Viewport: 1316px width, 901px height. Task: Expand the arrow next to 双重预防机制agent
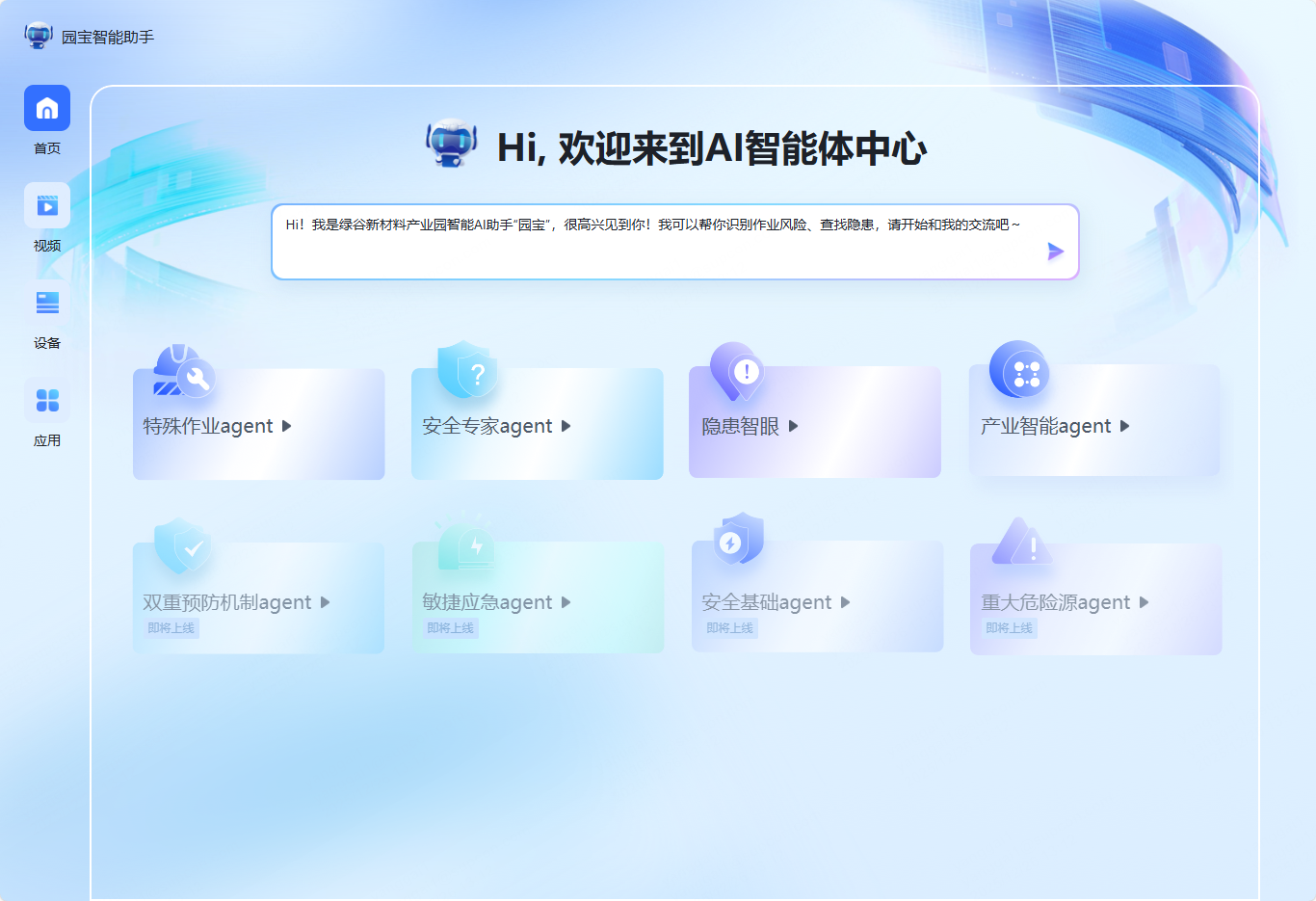[x=325, y=602]
